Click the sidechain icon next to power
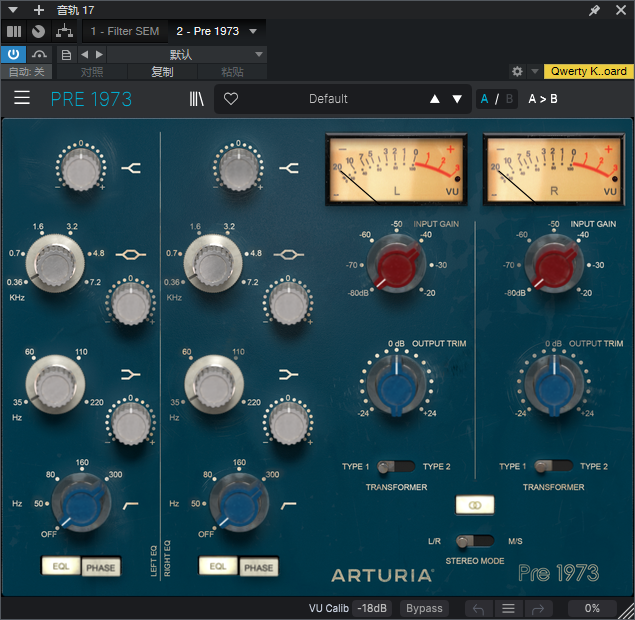Image resolution: width=635 pixels, height=620 pixels. coord(39,54)
